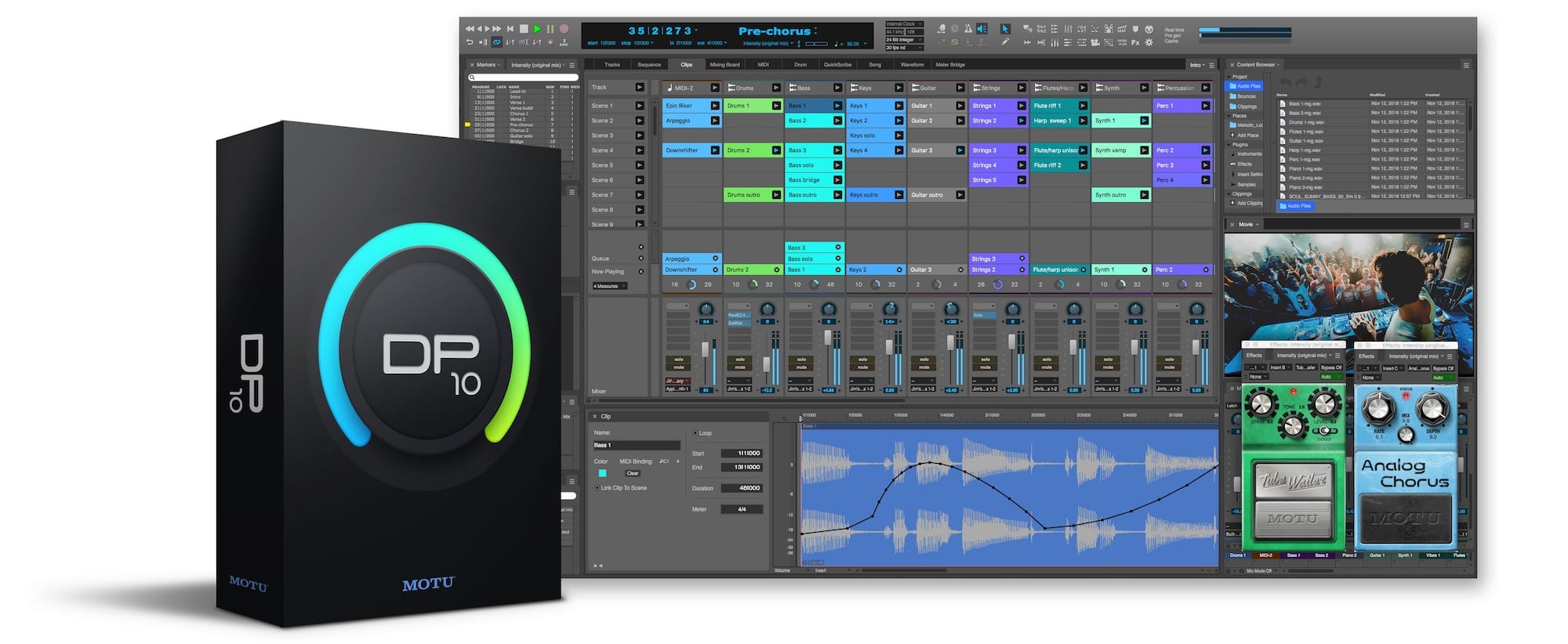Play the Bass bridge clip
1568x644 pixels.
point(837,180)
